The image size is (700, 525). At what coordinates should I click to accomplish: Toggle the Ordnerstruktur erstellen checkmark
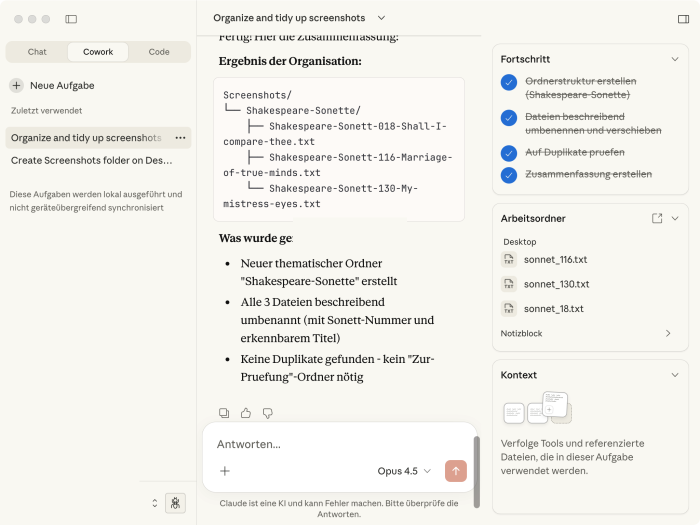point(509,83)
